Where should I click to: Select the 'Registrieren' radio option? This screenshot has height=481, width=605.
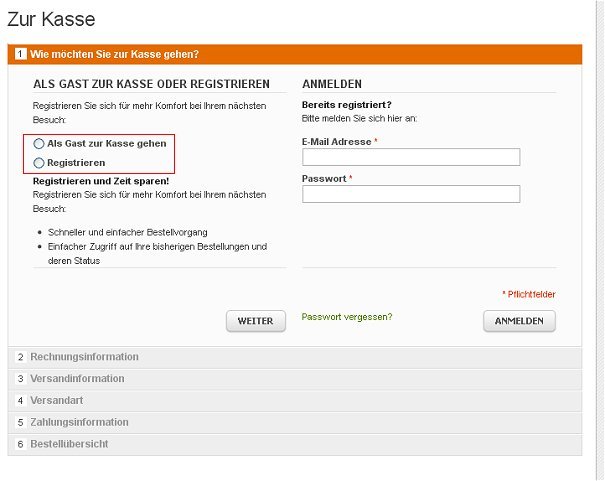click(39, 162)
